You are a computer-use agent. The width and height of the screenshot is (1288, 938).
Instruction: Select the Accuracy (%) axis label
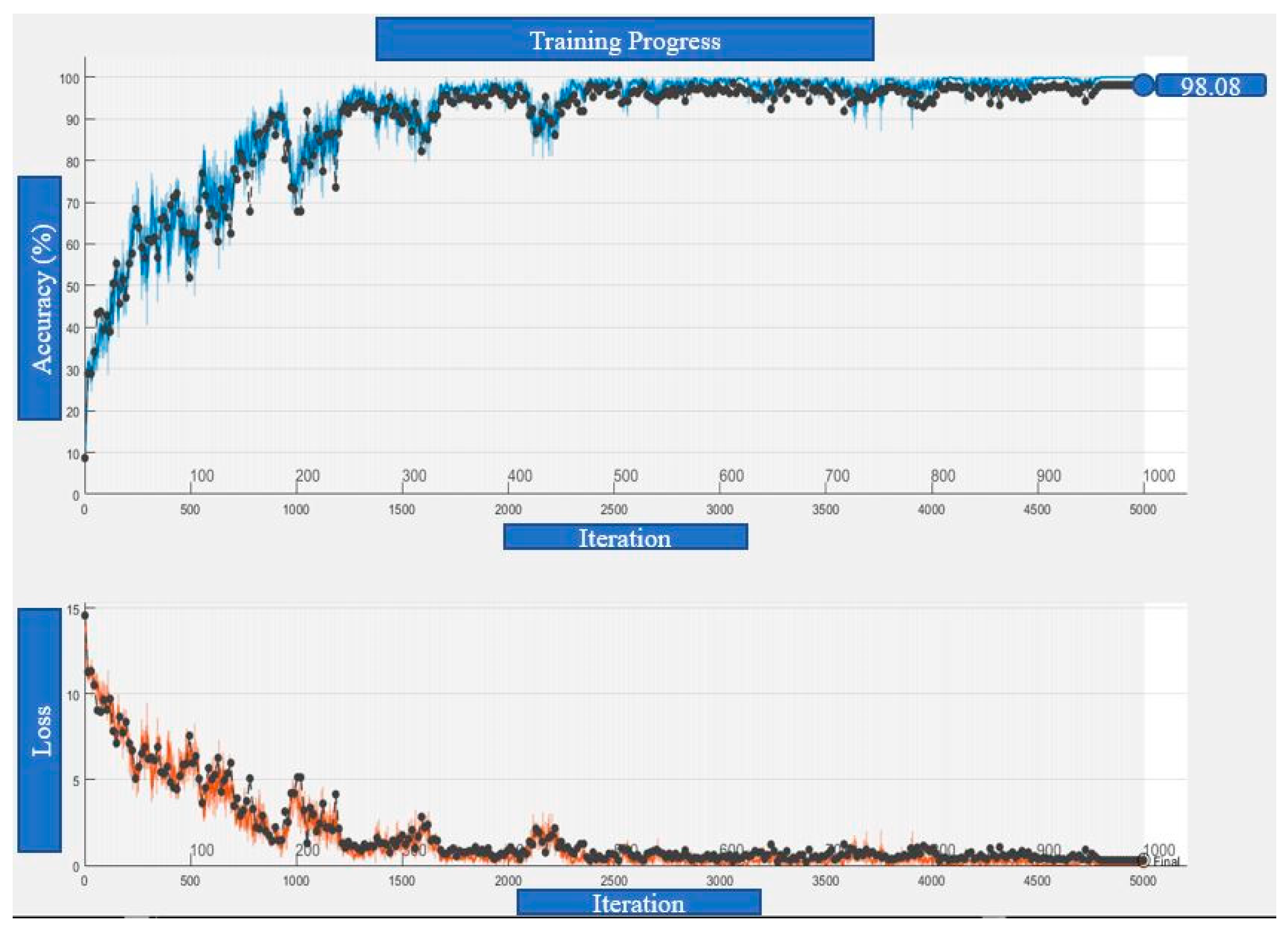click(x=40, y=298)
